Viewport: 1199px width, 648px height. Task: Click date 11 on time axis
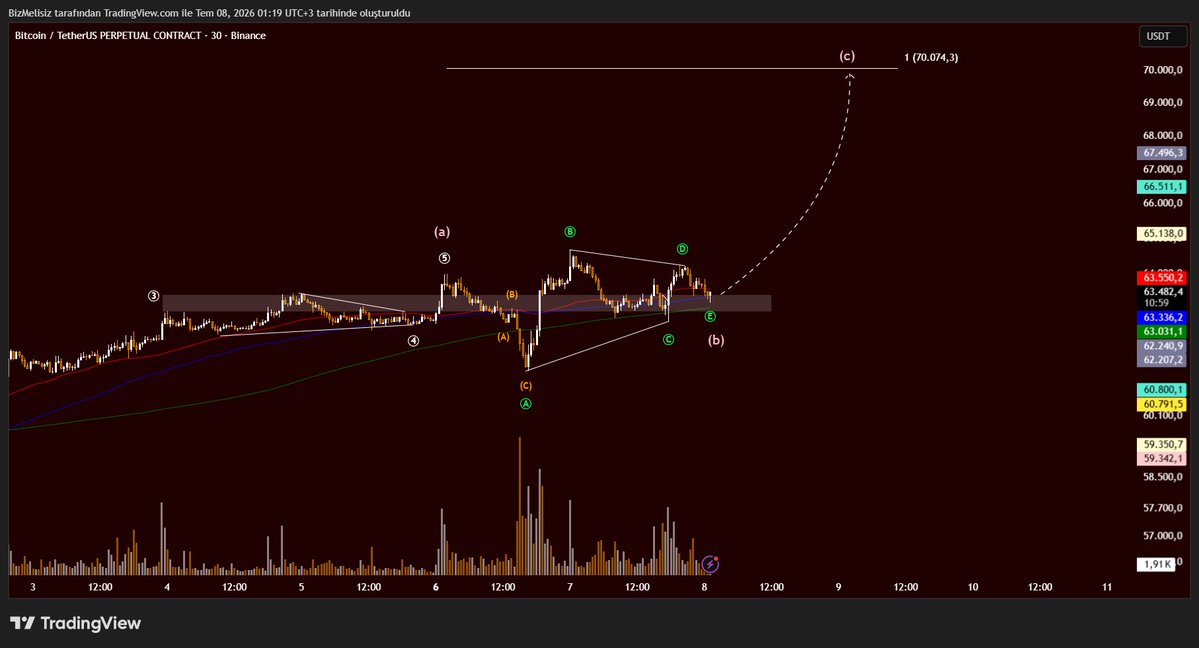pos(1107,587)
